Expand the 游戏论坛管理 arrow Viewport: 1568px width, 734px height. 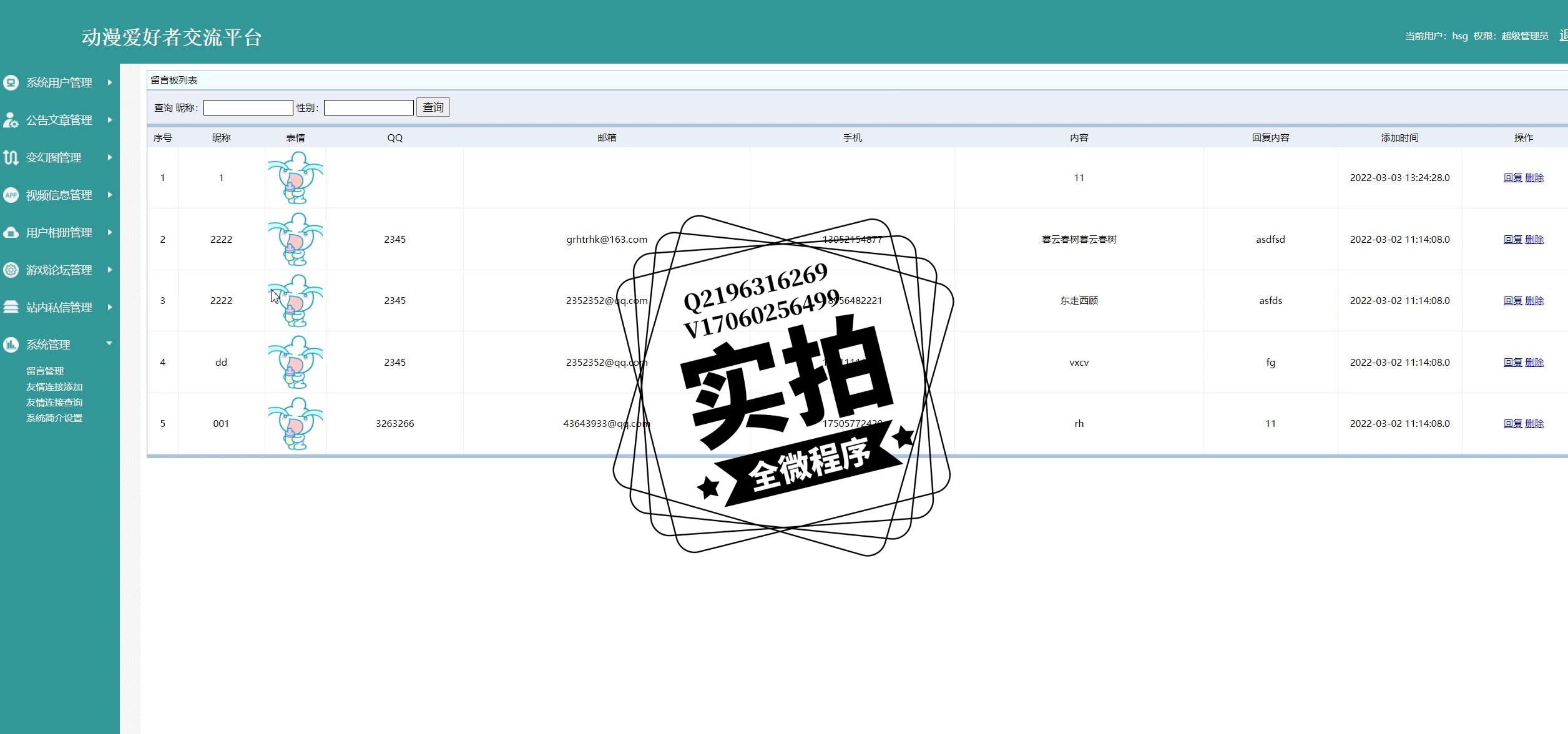pos(110,270)
